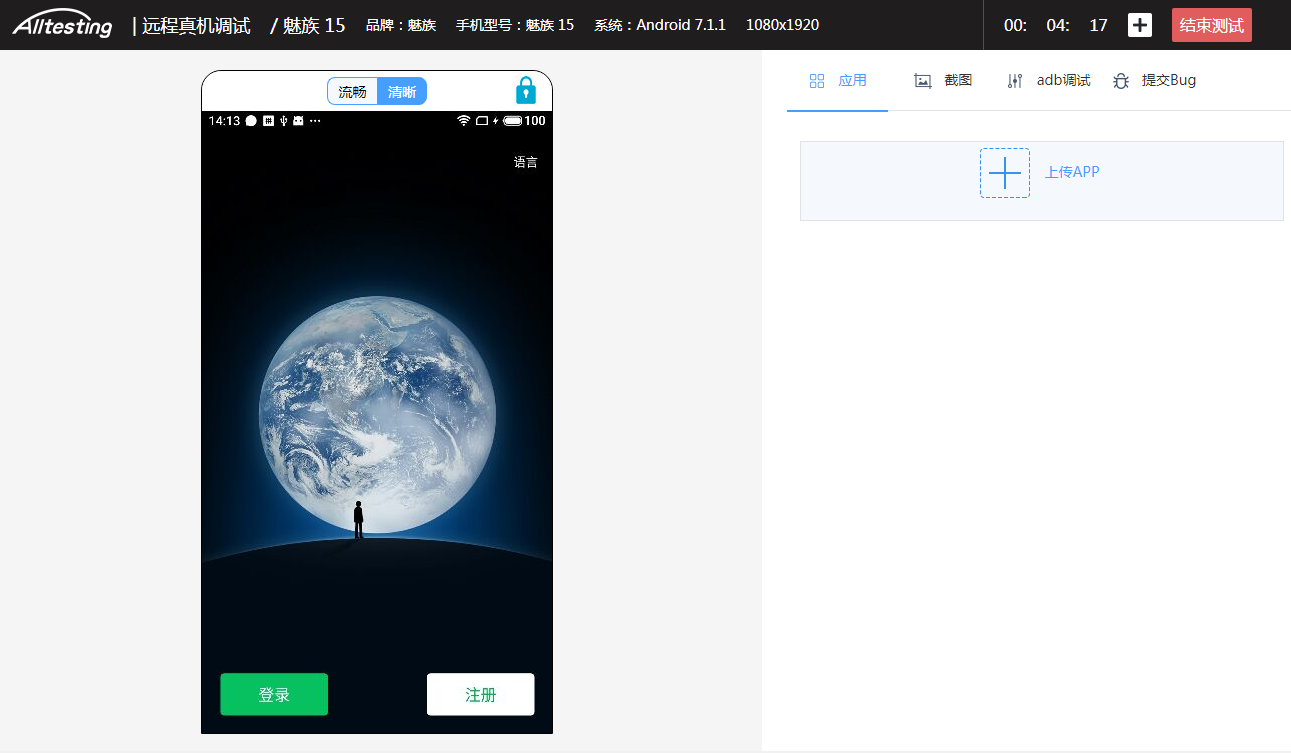
Task: Click the 品牌：魅族 label
Action: (x=401, y=25)
